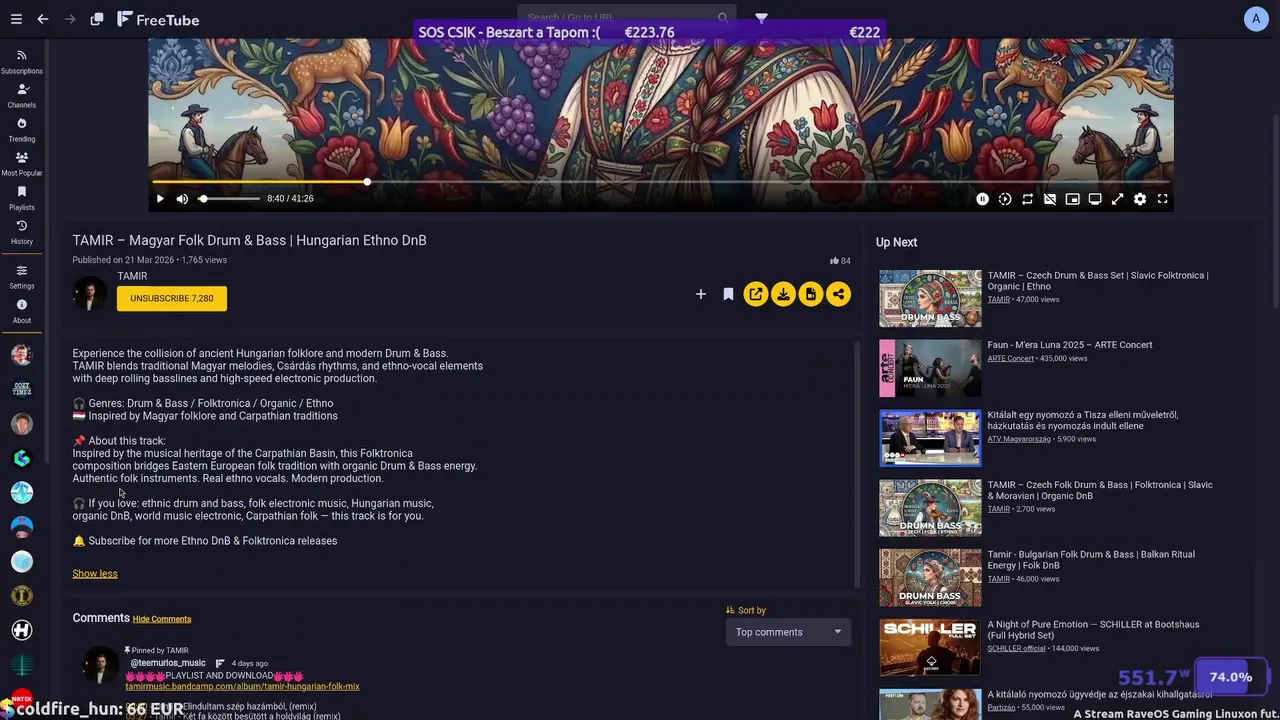The height and width of the screenshot is (720, 1280).
Task: Click the yellow download button
Action: [783, 294]
